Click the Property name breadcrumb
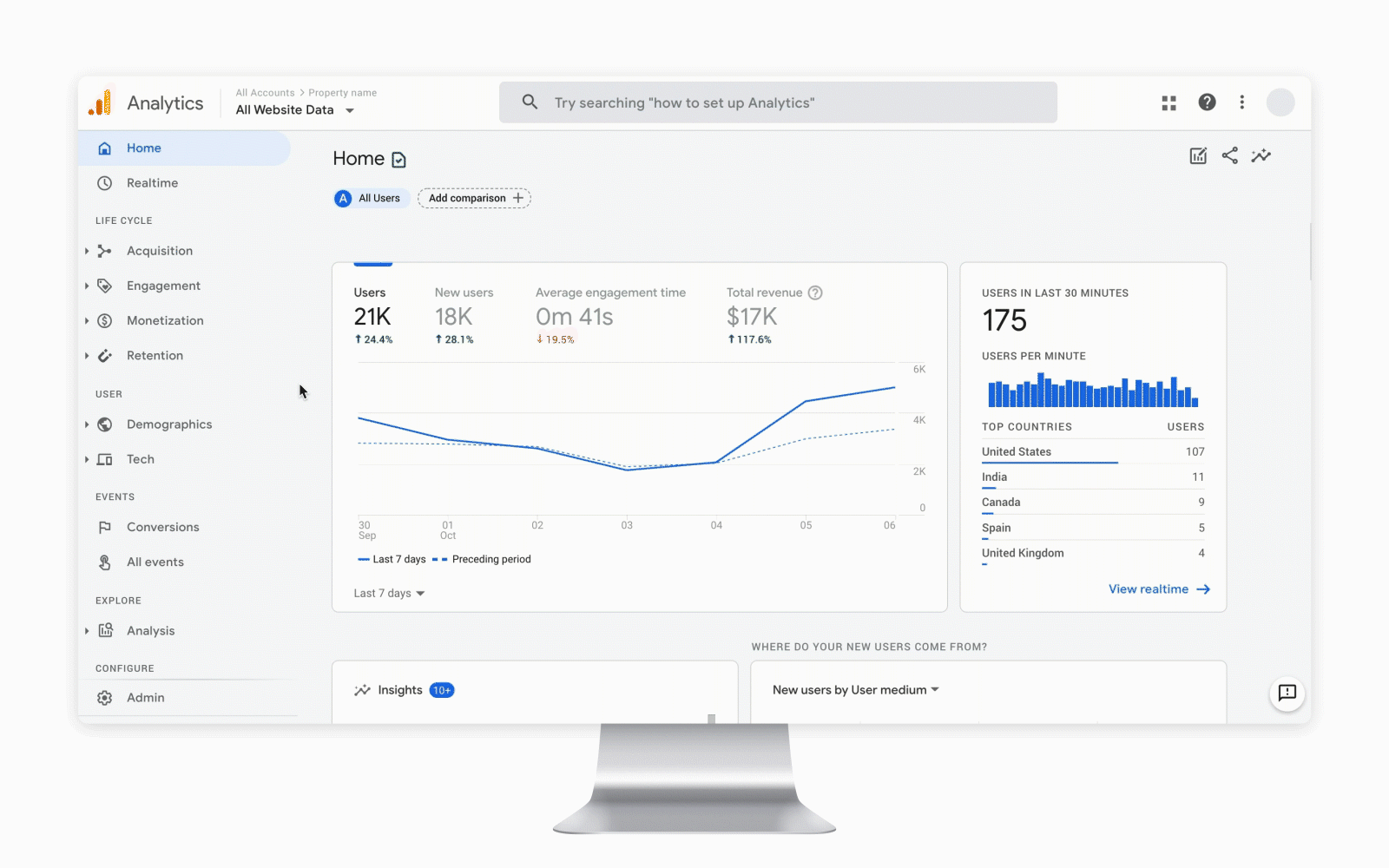The width and height of the screenshot is (1389, 868). pyautogui.click(x=342, y=93)
